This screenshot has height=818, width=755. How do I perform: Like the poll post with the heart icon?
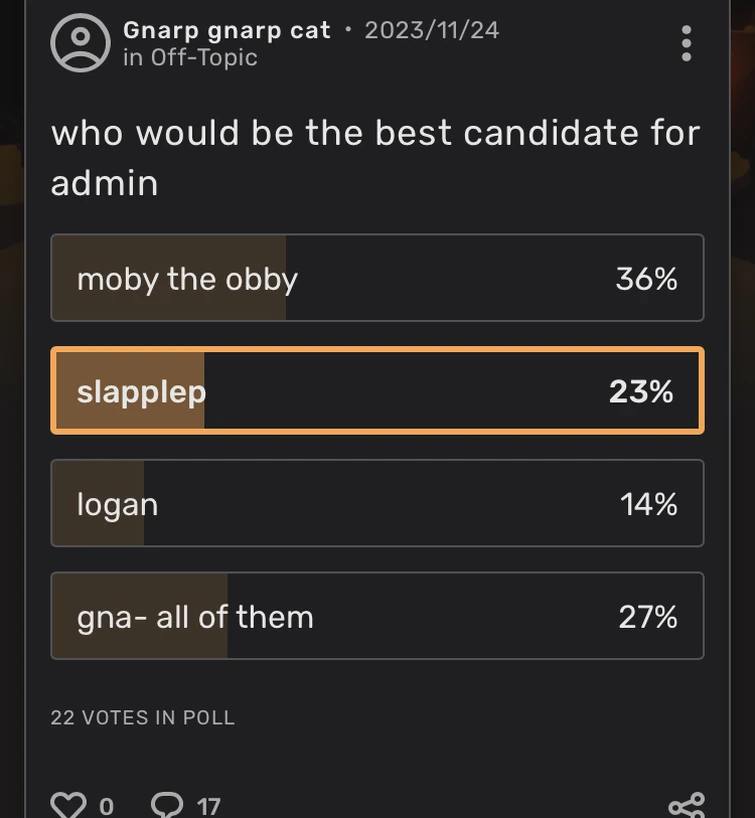point(66,802)
